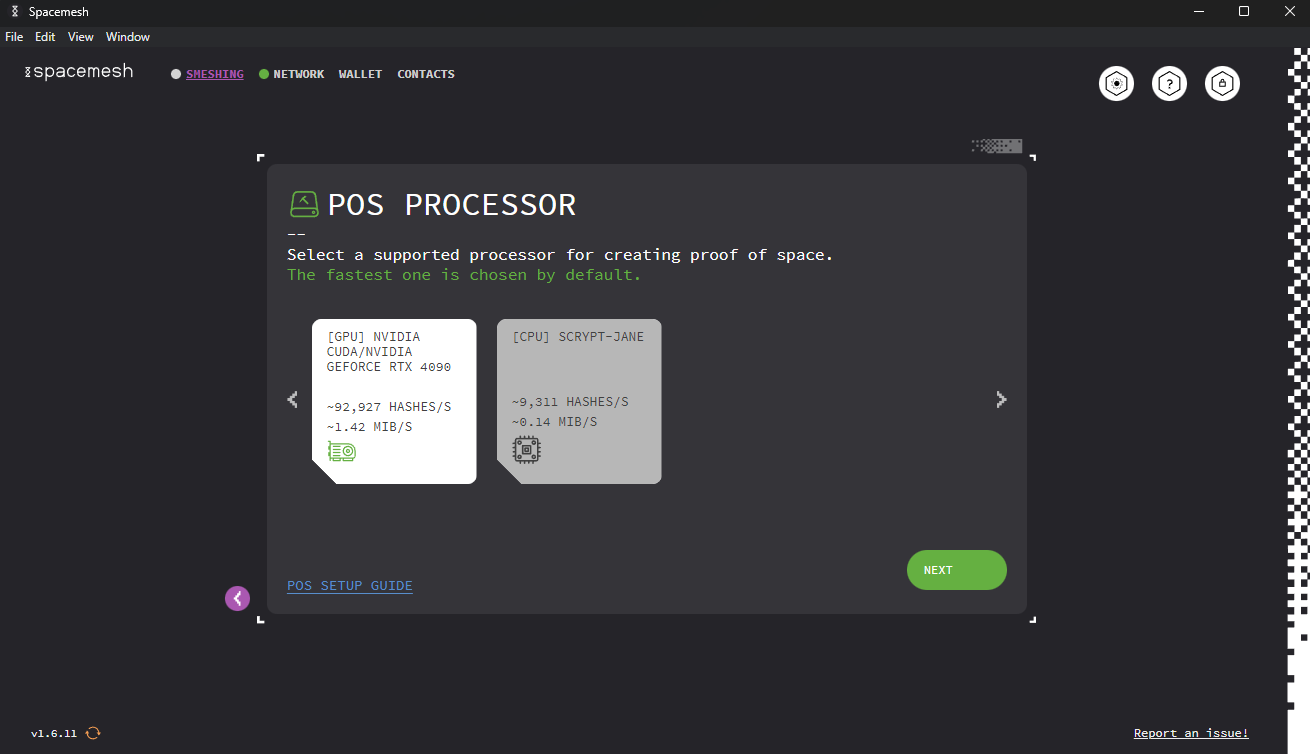Click the update refresh icon beside version
This screenshot has height=754, width=1310.
click(93, 733)
